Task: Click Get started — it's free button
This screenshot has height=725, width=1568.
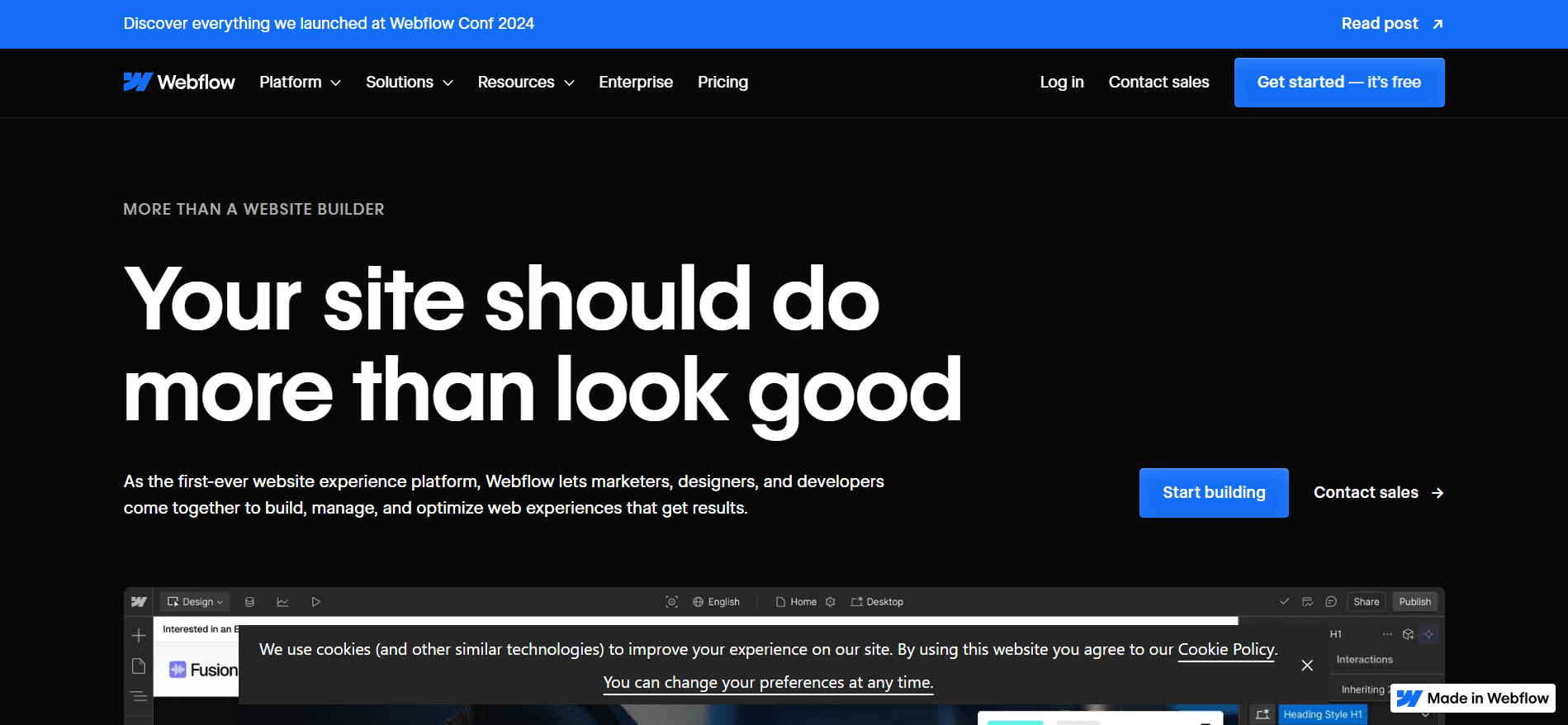Action: click(1339, 83)
